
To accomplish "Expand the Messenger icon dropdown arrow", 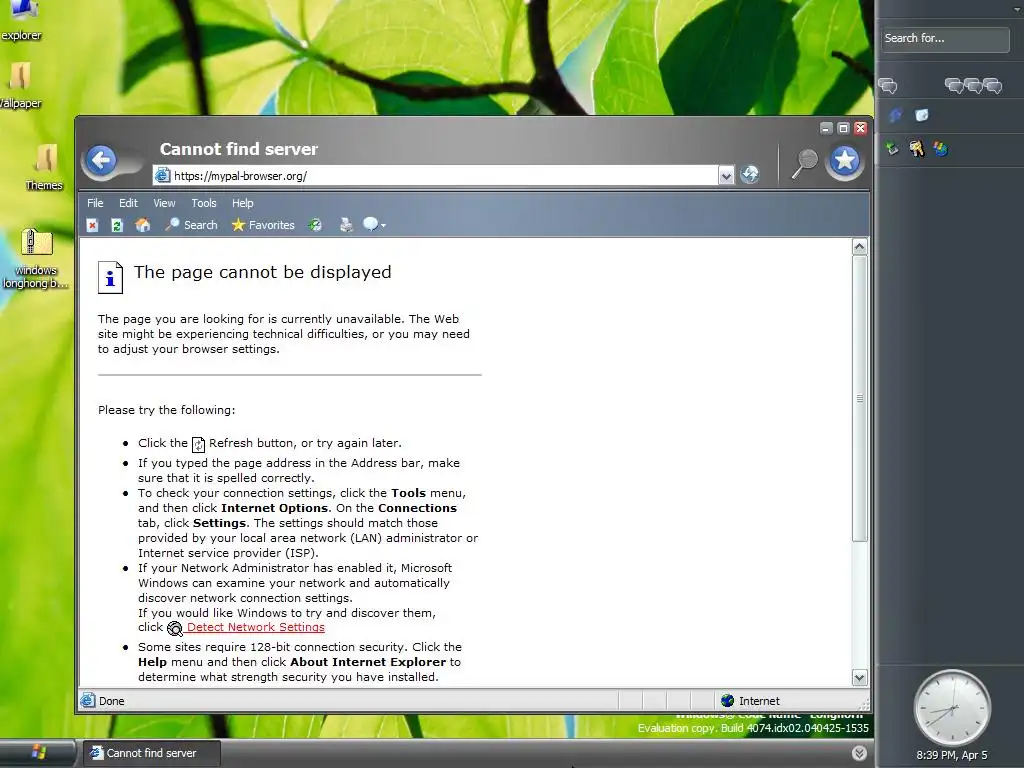I will click(x=383, y=226).
